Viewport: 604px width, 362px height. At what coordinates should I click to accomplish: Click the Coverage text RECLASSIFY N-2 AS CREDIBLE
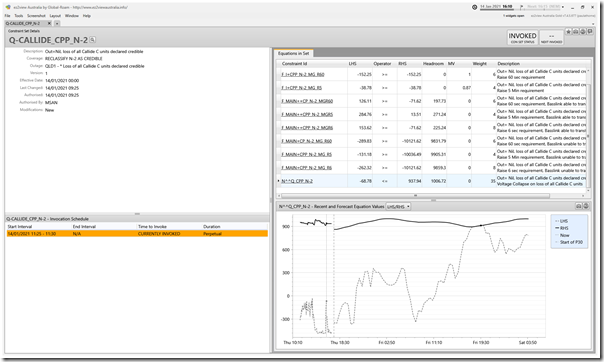click(74, 59)
